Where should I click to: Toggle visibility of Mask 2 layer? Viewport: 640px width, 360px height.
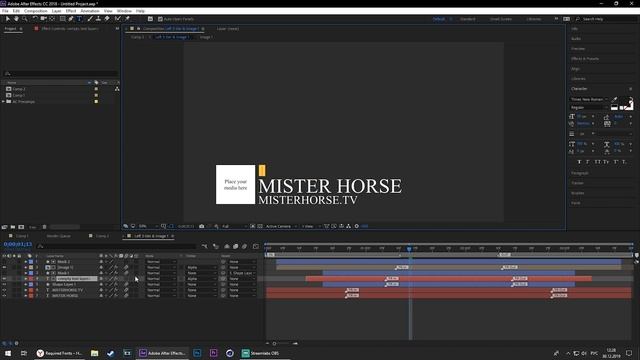pyautogui.click(x=4, y=262)
